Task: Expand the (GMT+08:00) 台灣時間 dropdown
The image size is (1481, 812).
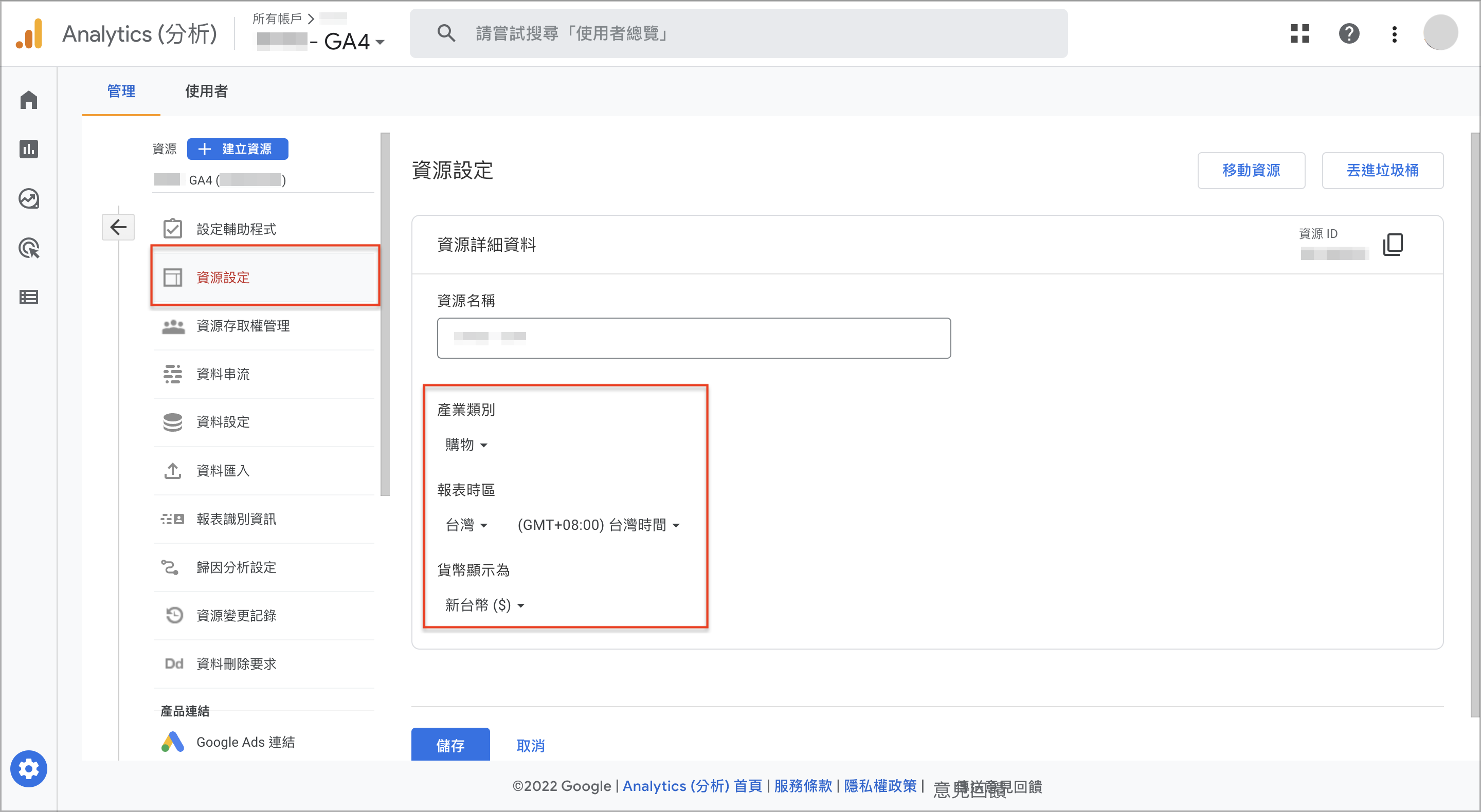Action: pyautogui.click(x=599, y=525)
